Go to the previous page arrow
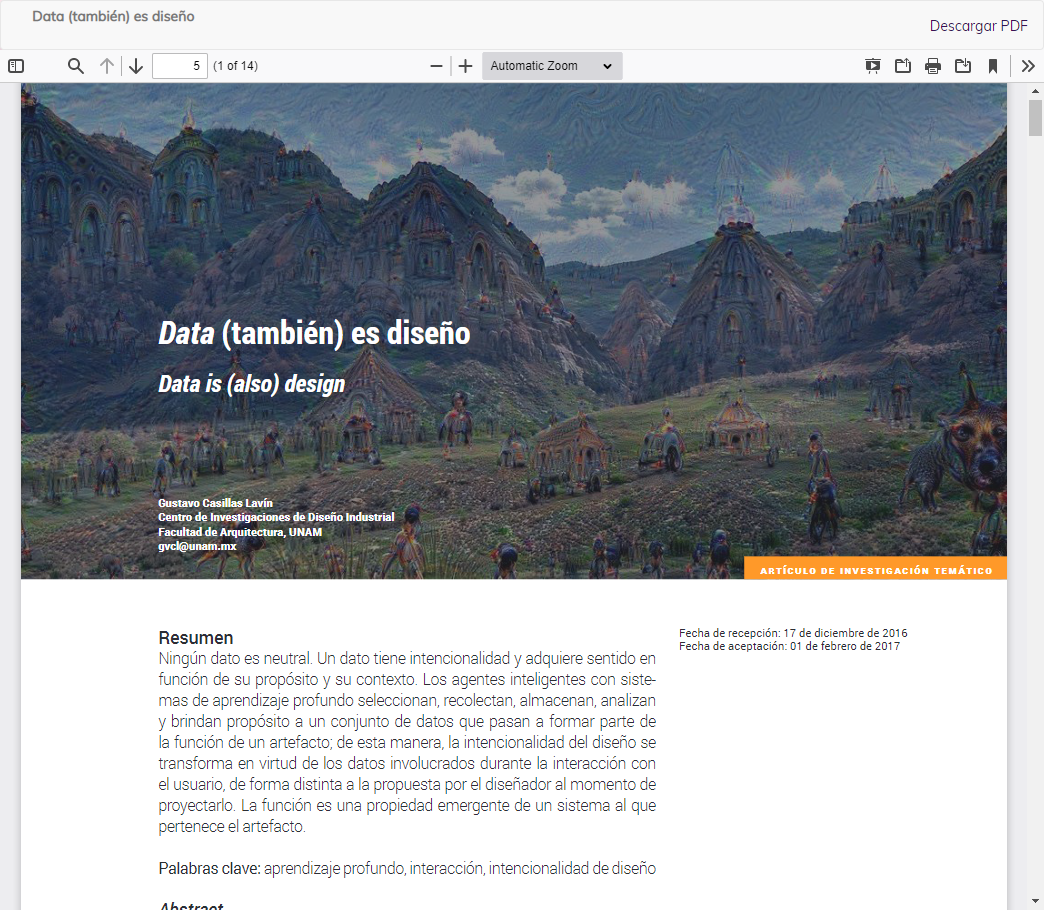This screenshot has width=1044, height=910. pos(107,66)
